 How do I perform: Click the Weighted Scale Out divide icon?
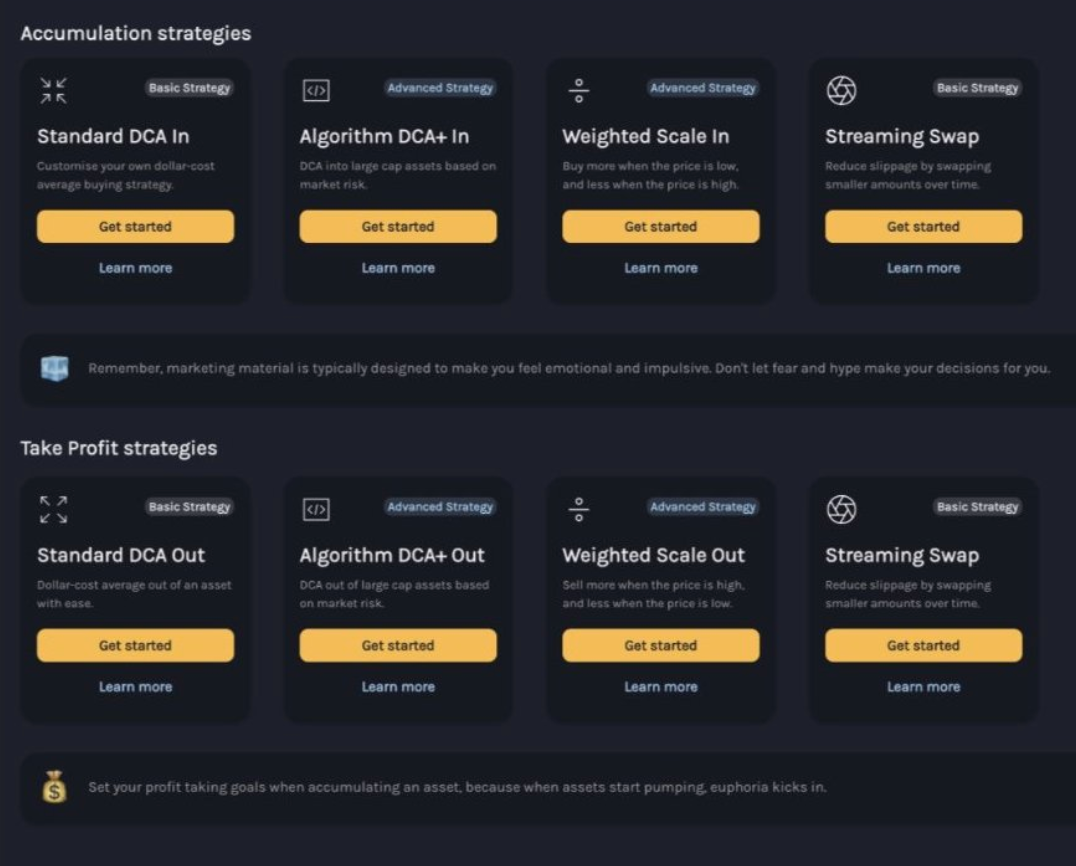pos(579,510)
